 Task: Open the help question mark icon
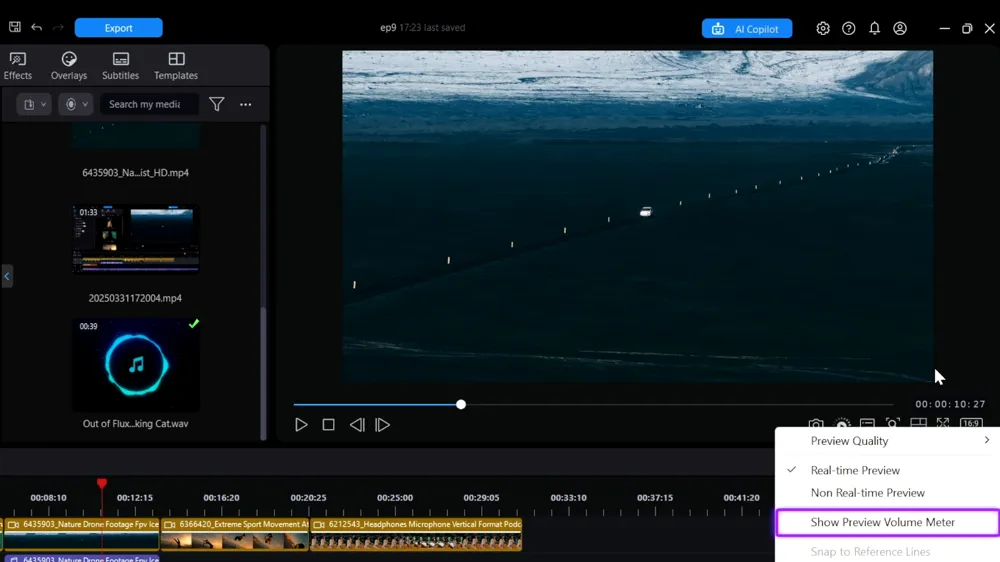pyautogui.click(x=848, y=28)
